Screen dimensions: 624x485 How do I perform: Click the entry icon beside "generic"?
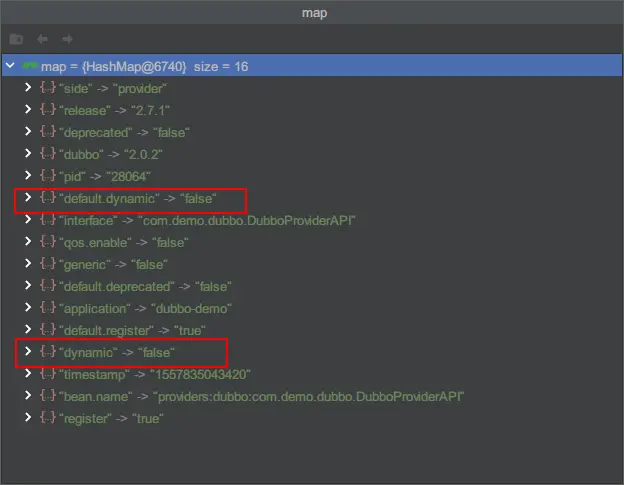[48, 263]
